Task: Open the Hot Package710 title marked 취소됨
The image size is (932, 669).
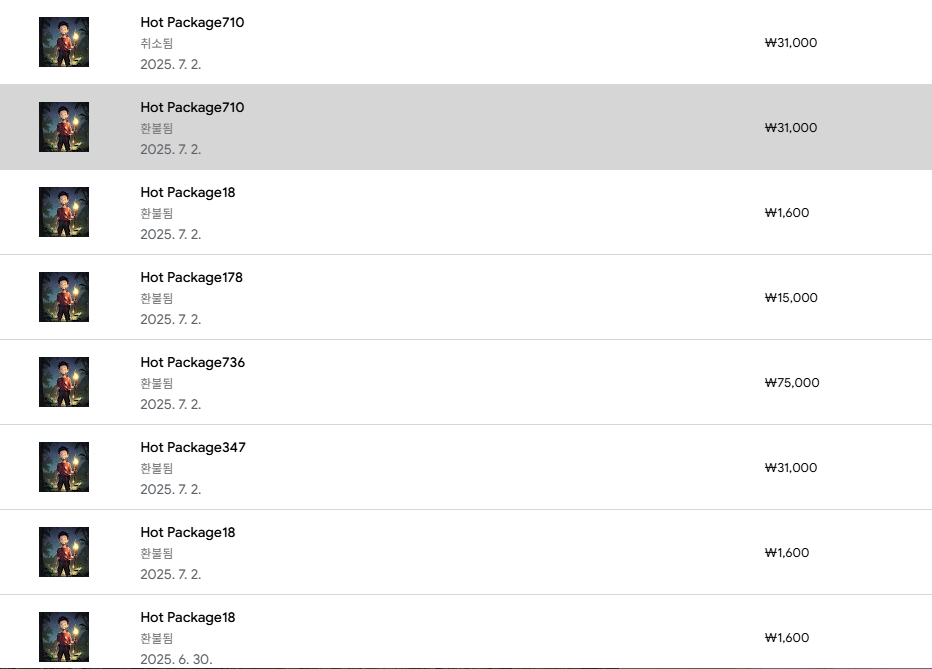Action: point(192,22)
